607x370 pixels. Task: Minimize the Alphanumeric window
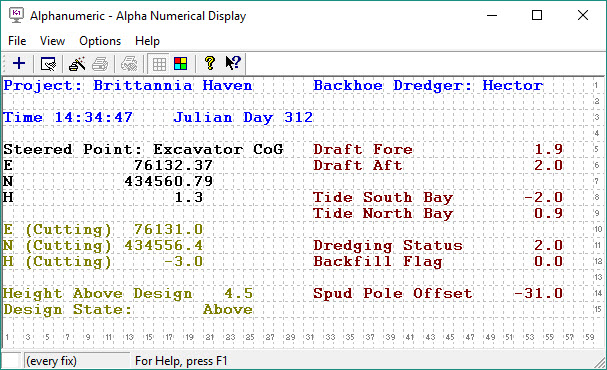492,15
